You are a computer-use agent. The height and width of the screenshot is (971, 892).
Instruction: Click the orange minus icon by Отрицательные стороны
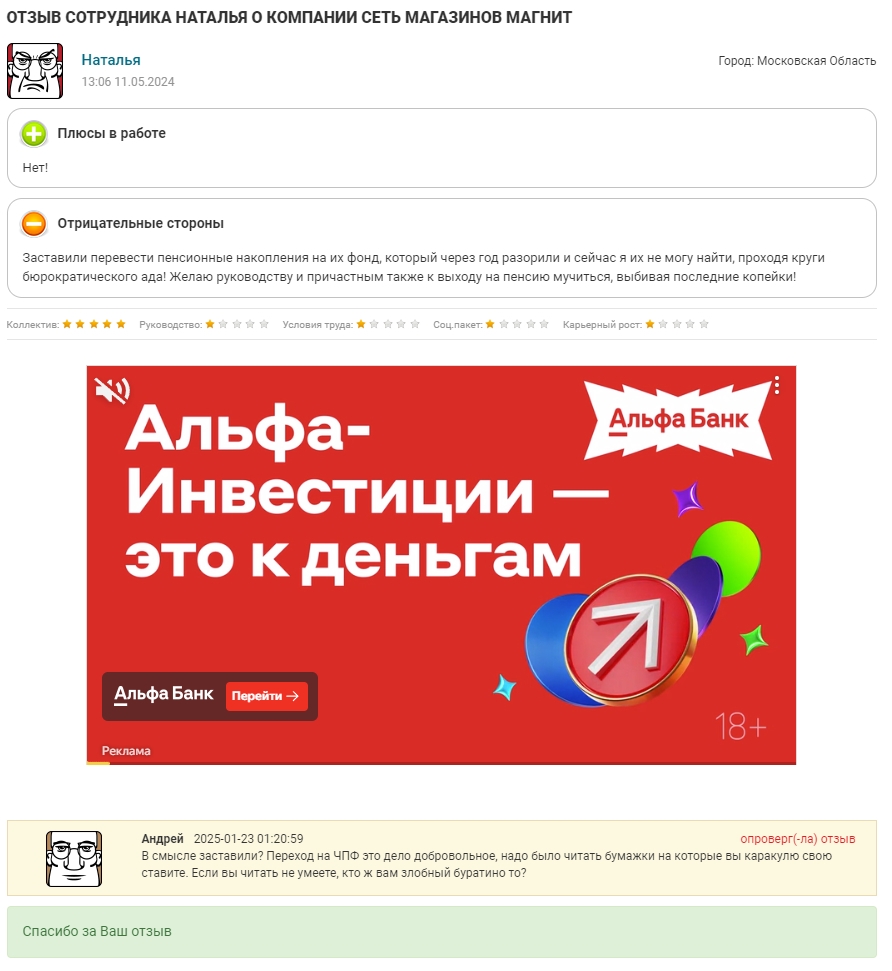(34, 224)
